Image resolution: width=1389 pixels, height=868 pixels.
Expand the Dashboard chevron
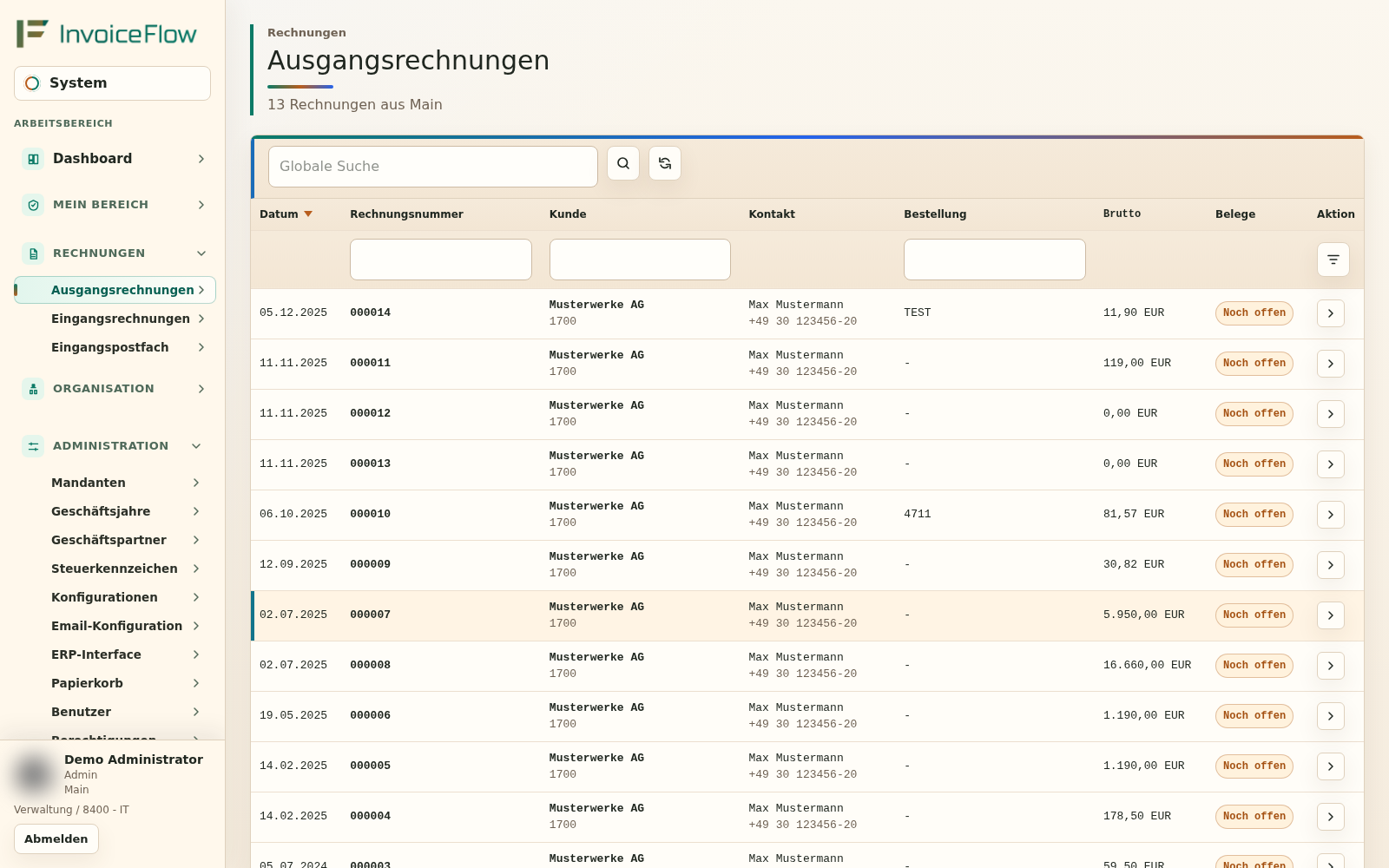coord(201,159)
